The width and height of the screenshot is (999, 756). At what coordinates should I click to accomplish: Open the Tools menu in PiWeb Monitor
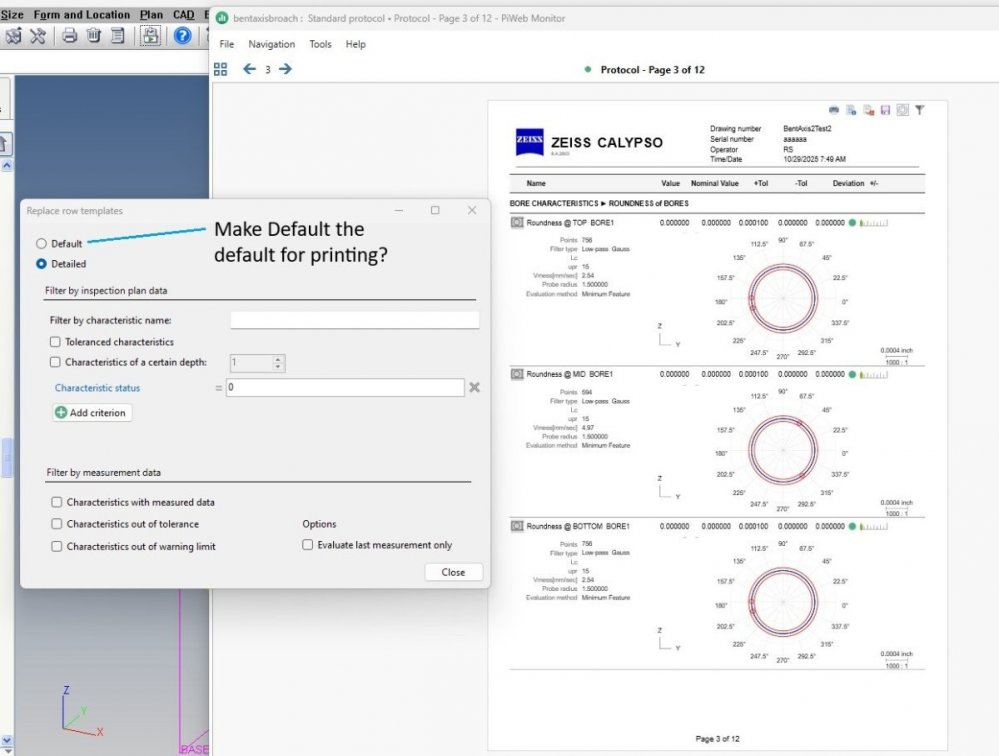pos(320,44)
